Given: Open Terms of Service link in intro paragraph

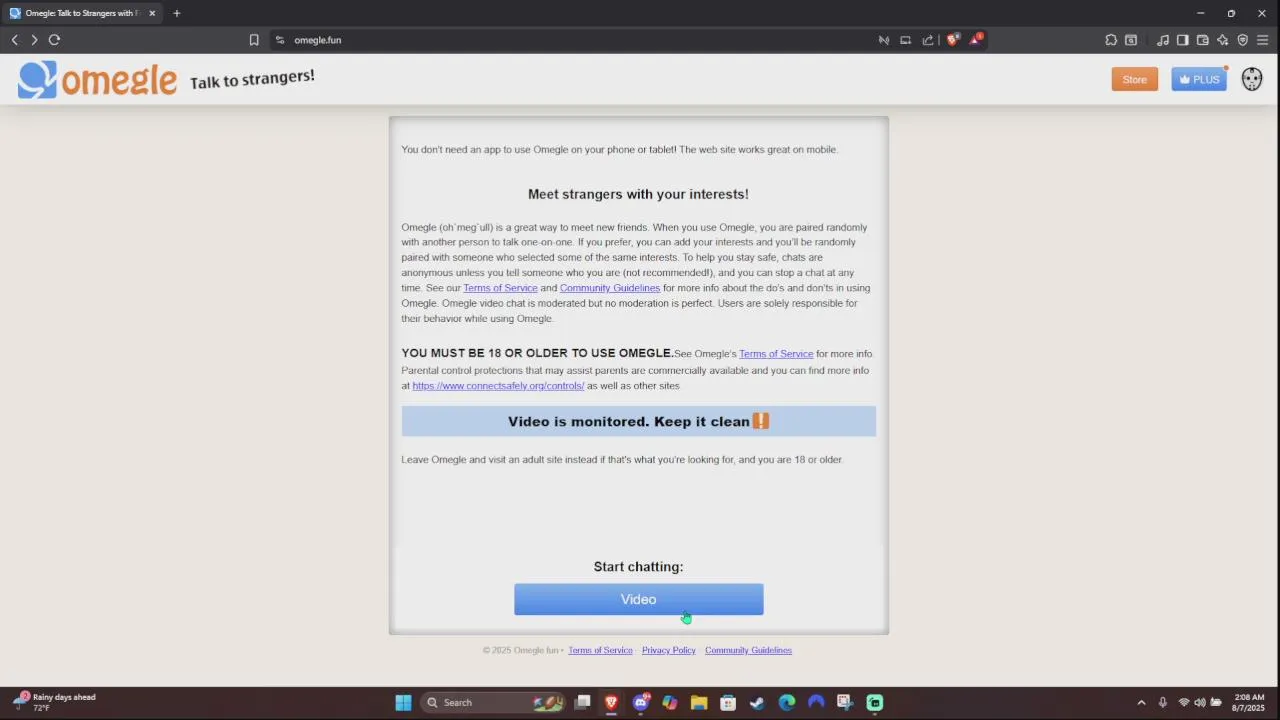Looking at the screenshot, I should click(500, 288).
